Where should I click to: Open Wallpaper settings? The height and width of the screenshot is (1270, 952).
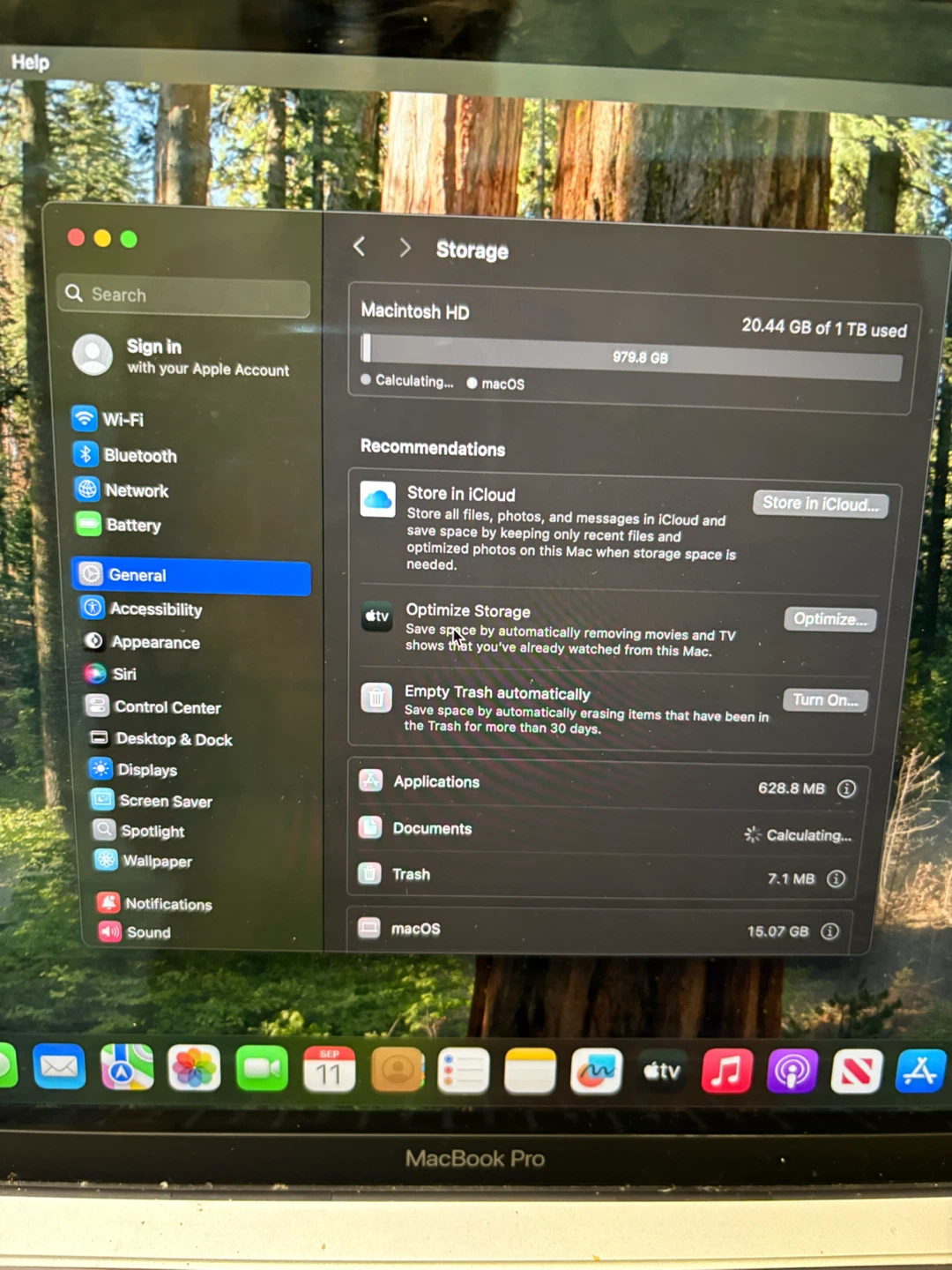(x=143, y=861)
